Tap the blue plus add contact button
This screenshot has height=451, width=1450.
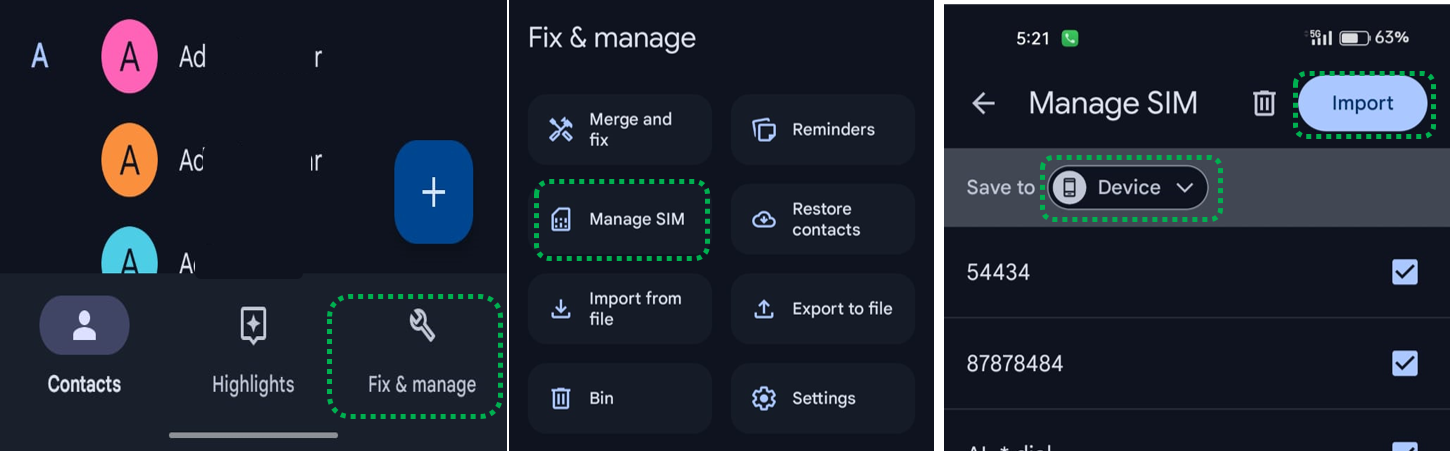tap(433, 192)
